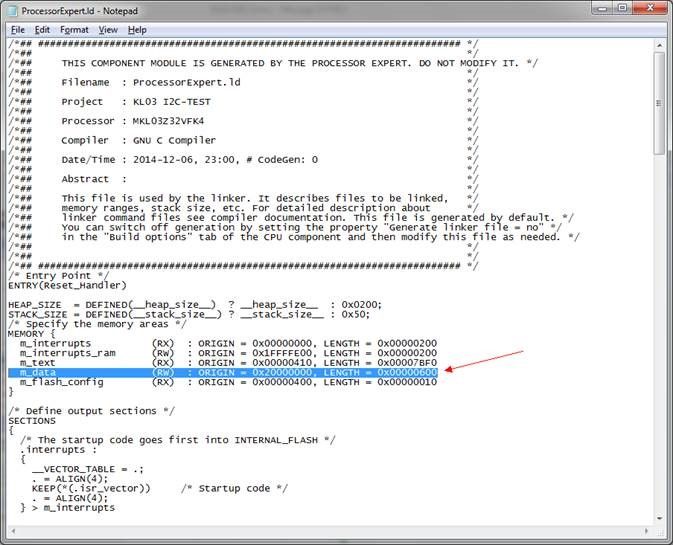
Task: Click the 'Entry Point' comment line
Action: coord(58,276)
